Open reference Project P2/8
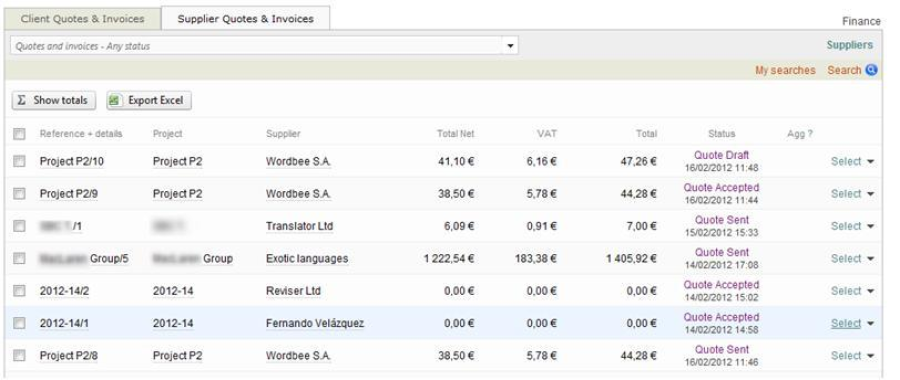The image size is (900, 380). click(68, 356)
